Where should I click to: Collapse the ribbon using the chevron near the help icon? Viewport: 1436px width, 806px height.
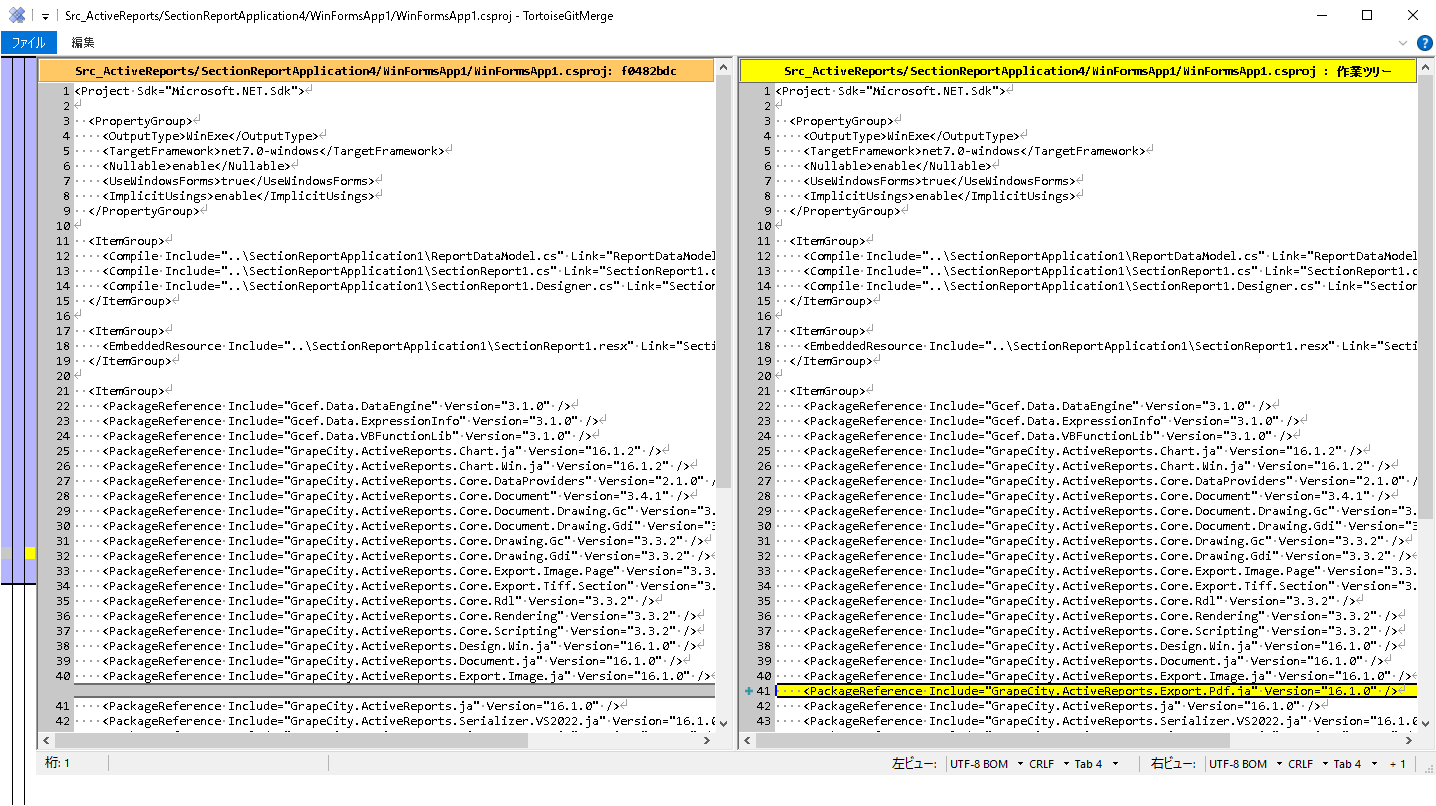pos(1403,42)
